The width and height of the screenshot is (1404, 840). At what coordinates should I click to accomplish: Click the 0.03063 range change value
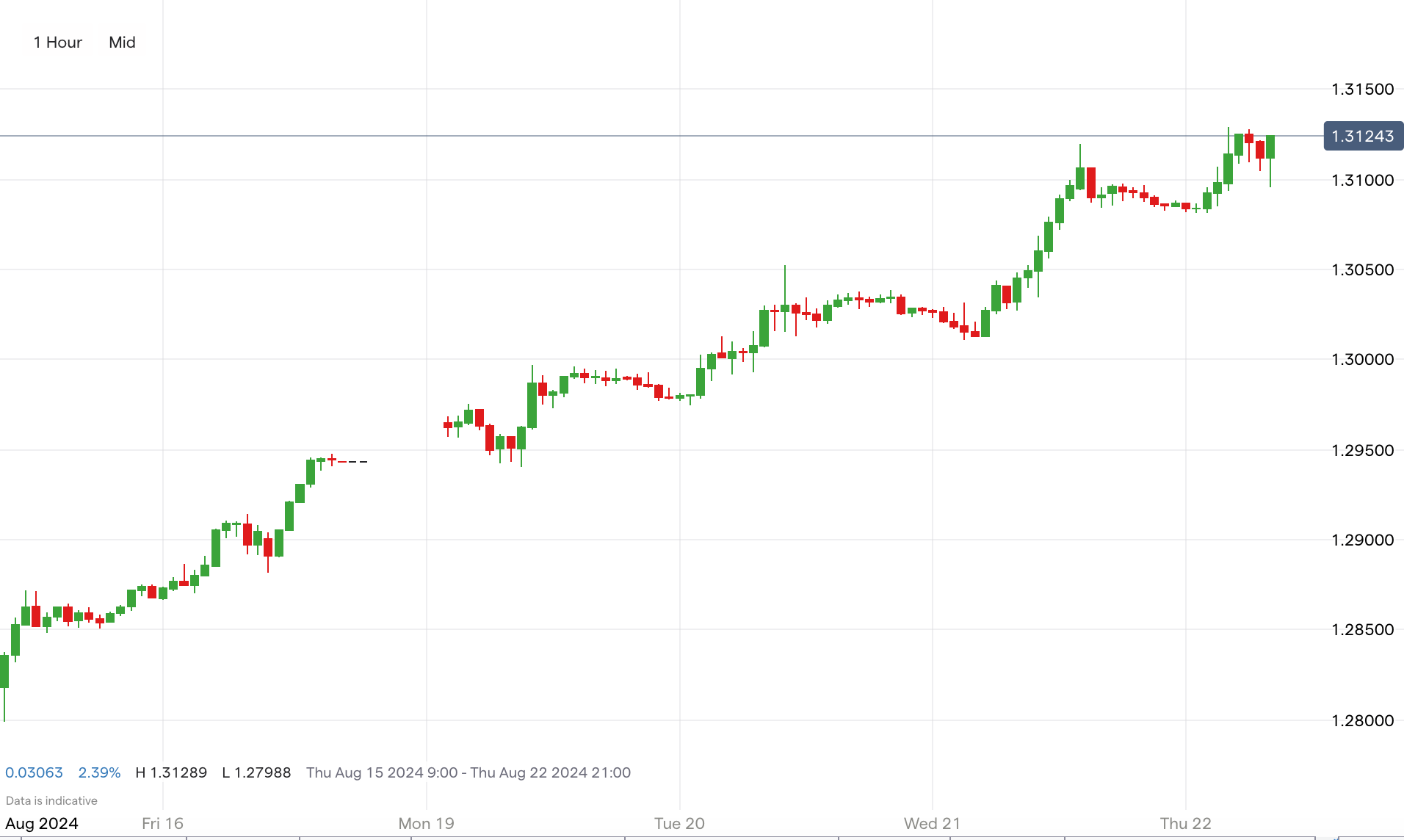pyautogui.click(x=34, y=772)
